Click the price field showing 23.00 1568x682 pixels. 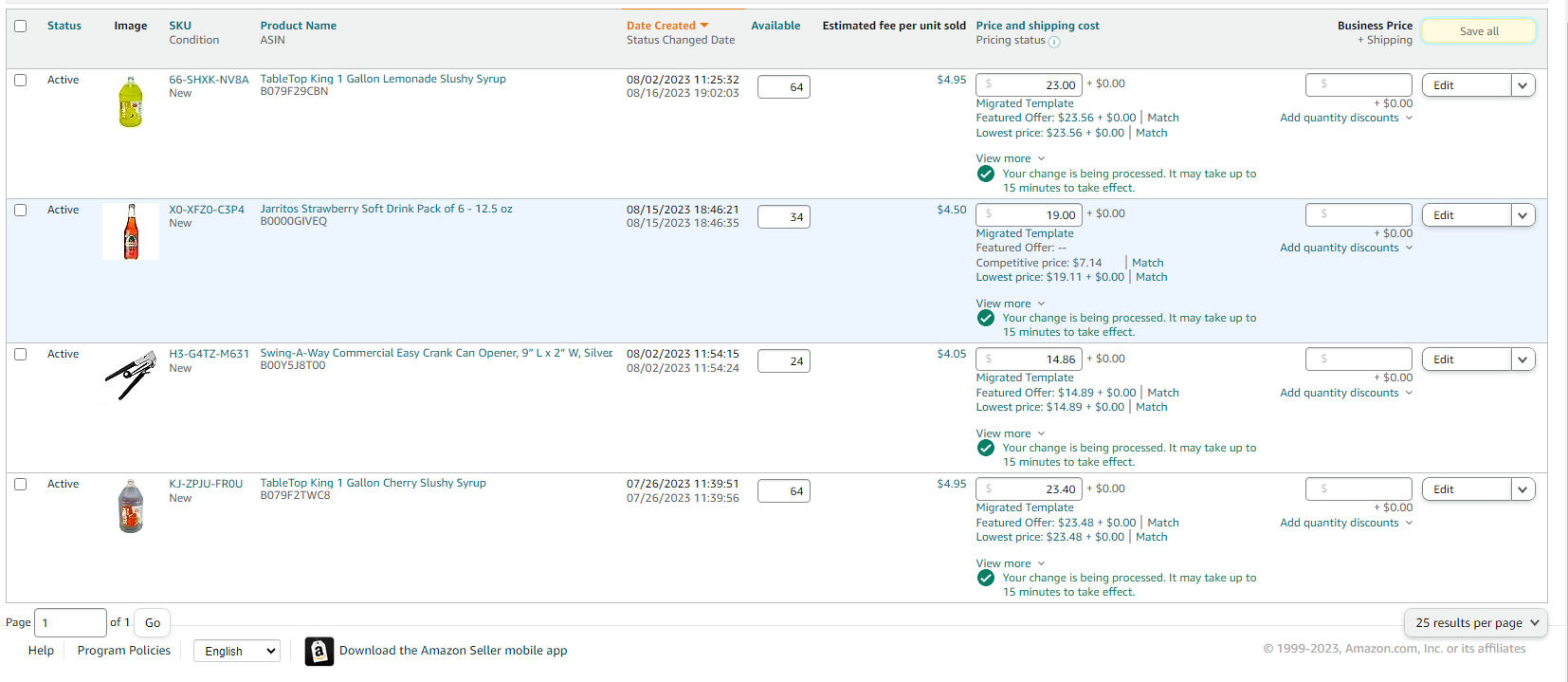click(x=1030, y=84)
